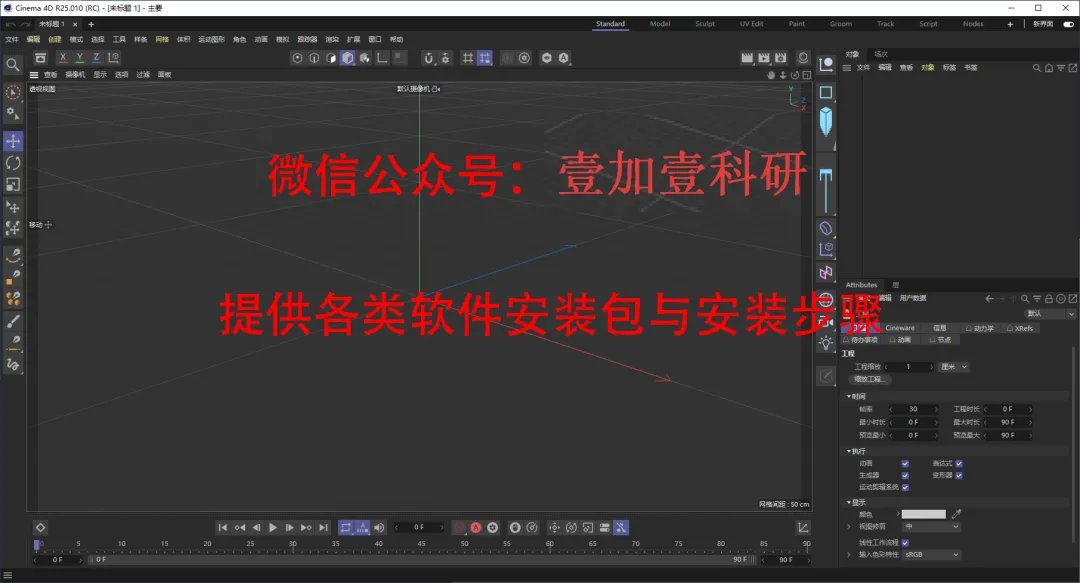Open the 渲染 menu
Screen dimensions: 1080x583
(x=332, y=39)
